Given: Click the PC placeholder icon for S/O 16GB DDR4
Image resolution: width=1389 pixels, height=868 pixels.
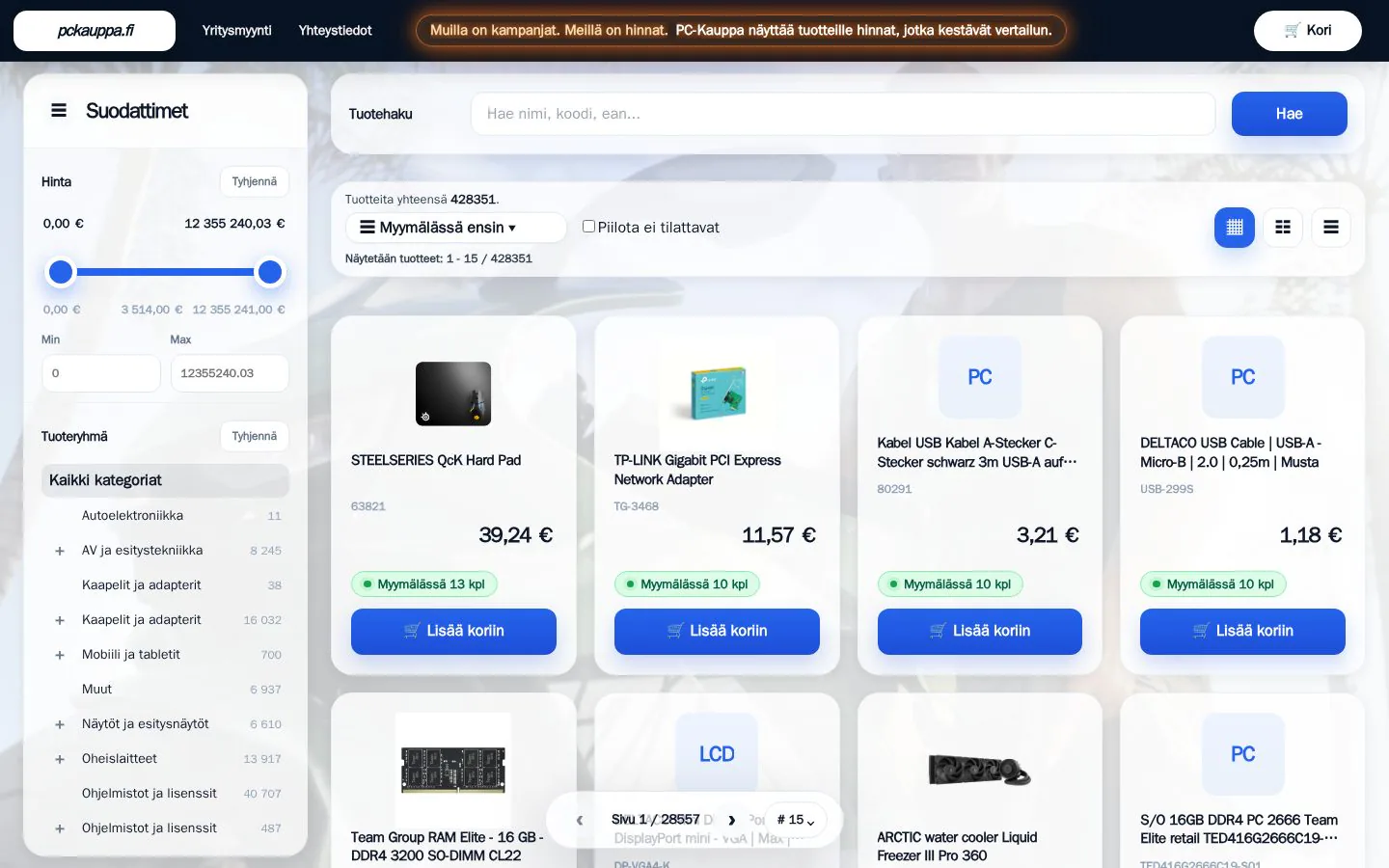Looking at the screenshot, I should pyautogui.click(x=1243, y=754).
